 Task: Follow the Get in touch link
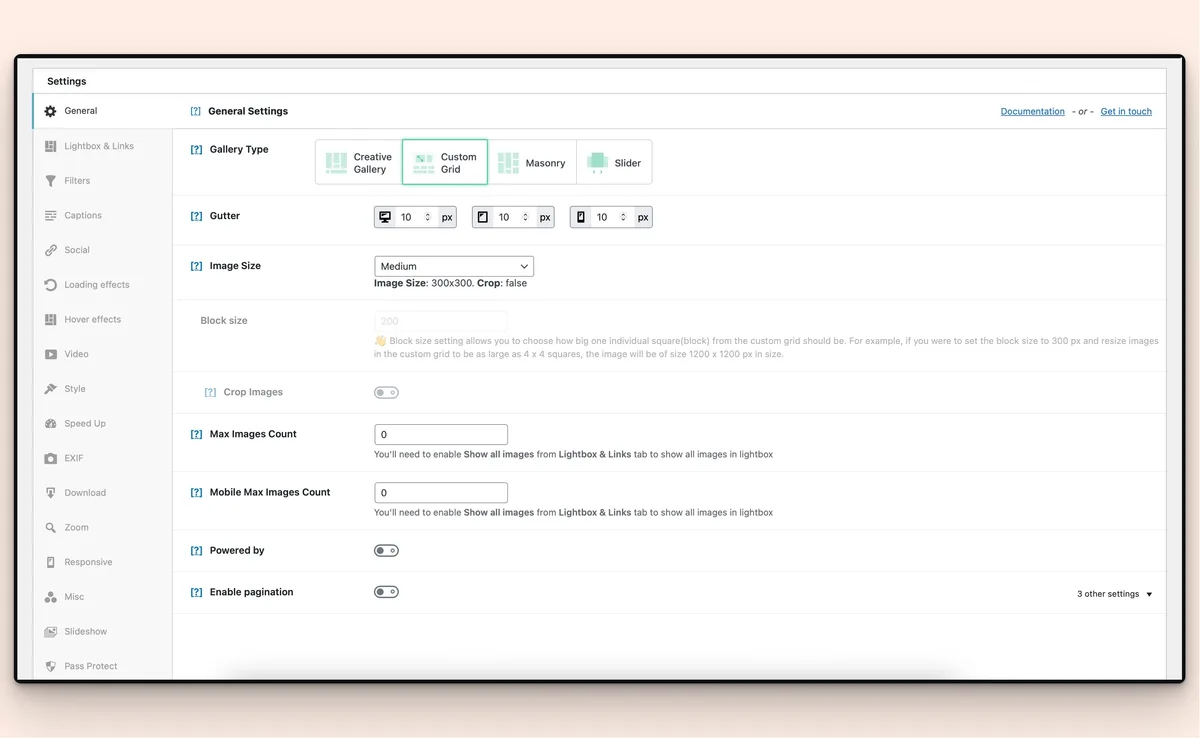tap(1126, 112)
